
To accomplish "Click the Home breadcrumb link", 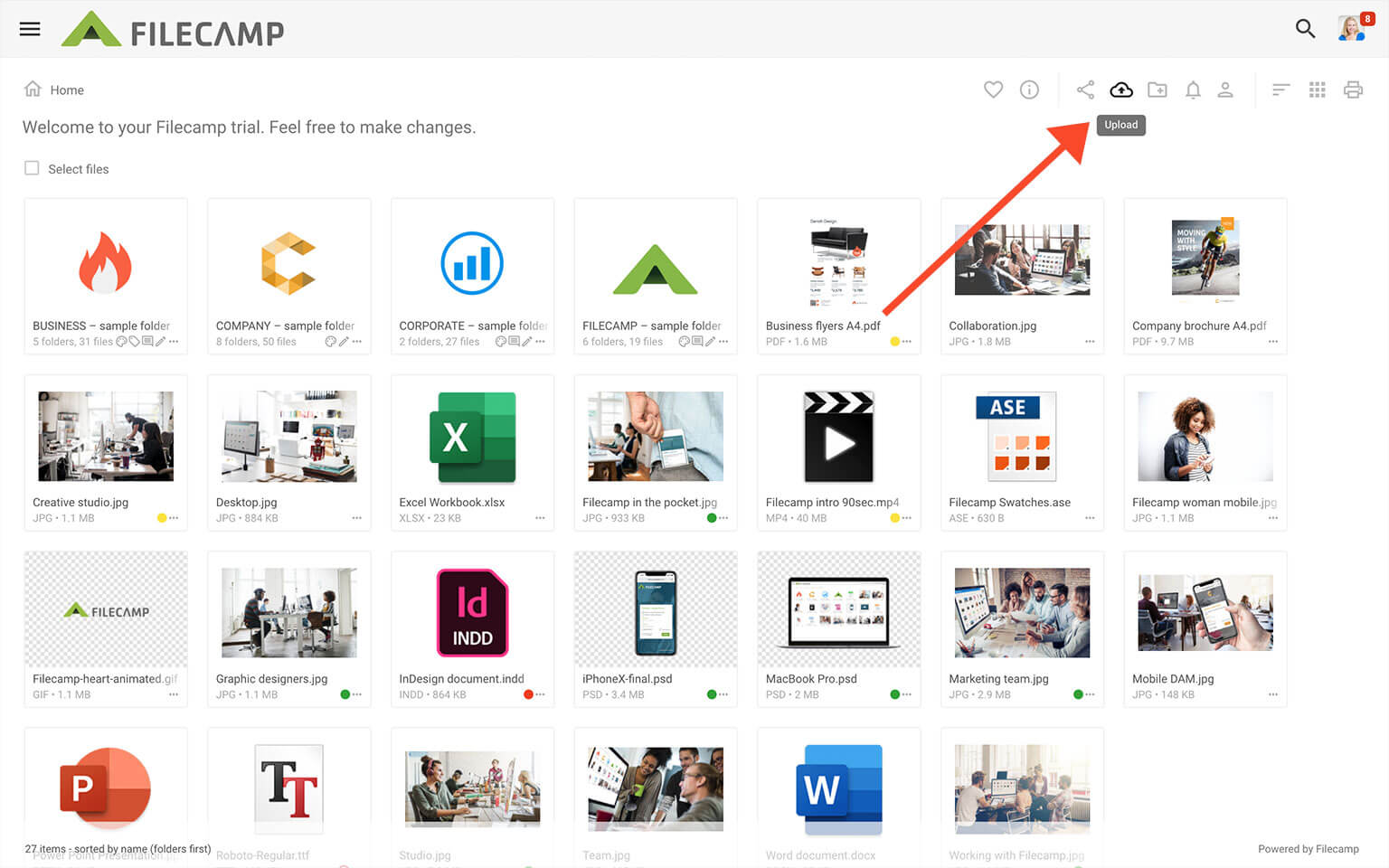I will [67, 90].
